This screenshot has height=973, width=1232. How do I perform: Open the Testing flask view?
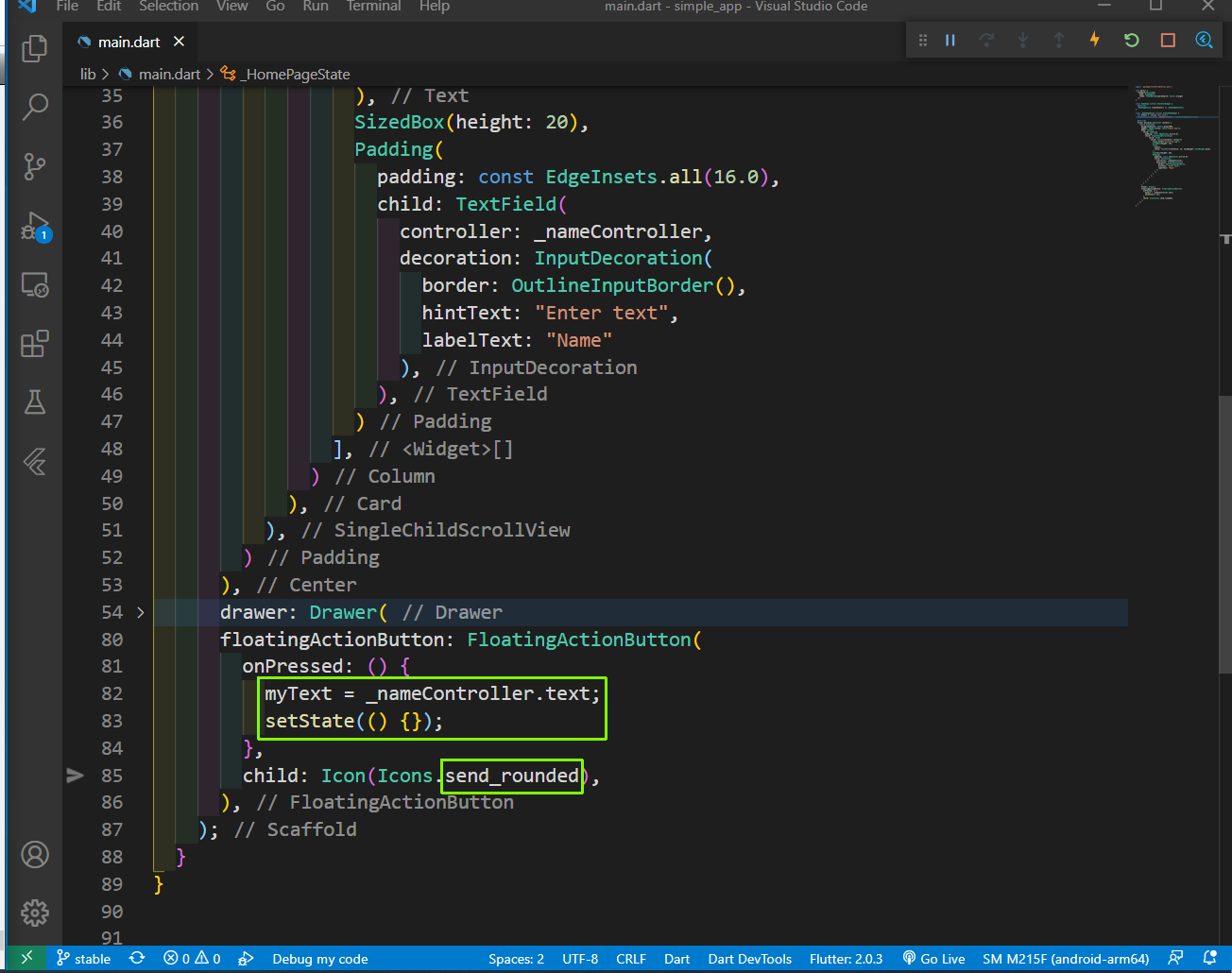tap(35, 402)
